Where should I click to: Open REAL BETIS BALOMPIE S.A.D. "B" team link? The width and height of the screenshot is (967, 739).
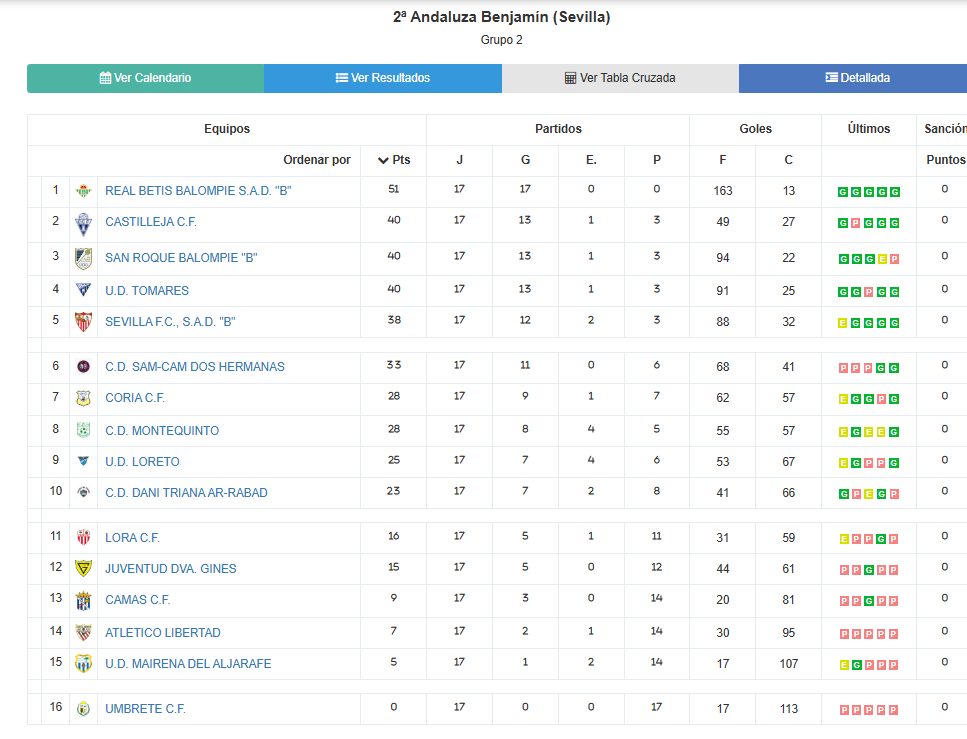[x=198, y=191]
